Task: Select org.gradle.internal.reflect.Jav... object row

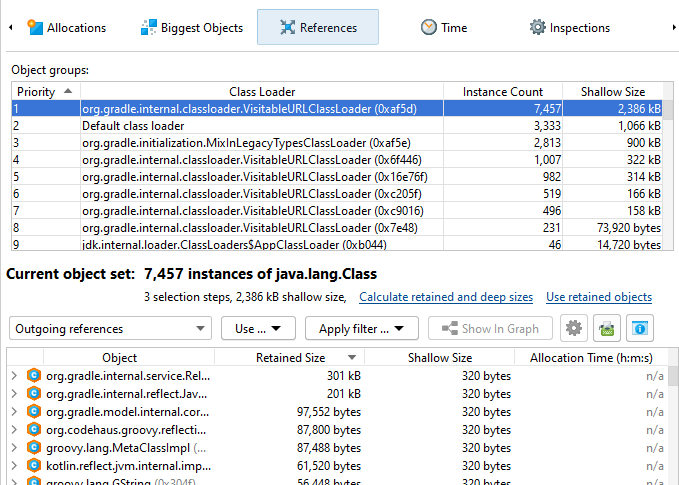Action: [x=338, y=394]
